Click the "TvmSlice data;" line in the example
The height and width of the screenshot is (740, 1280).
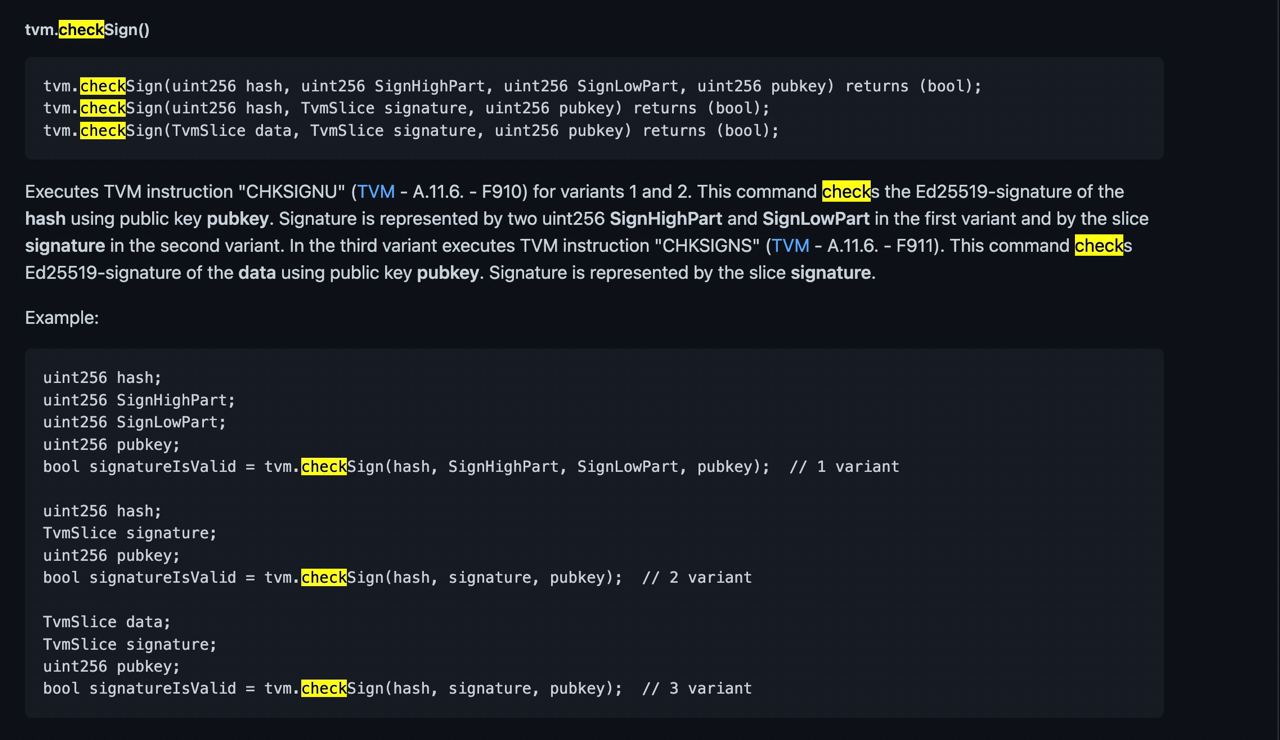click(x=106, y=622)
